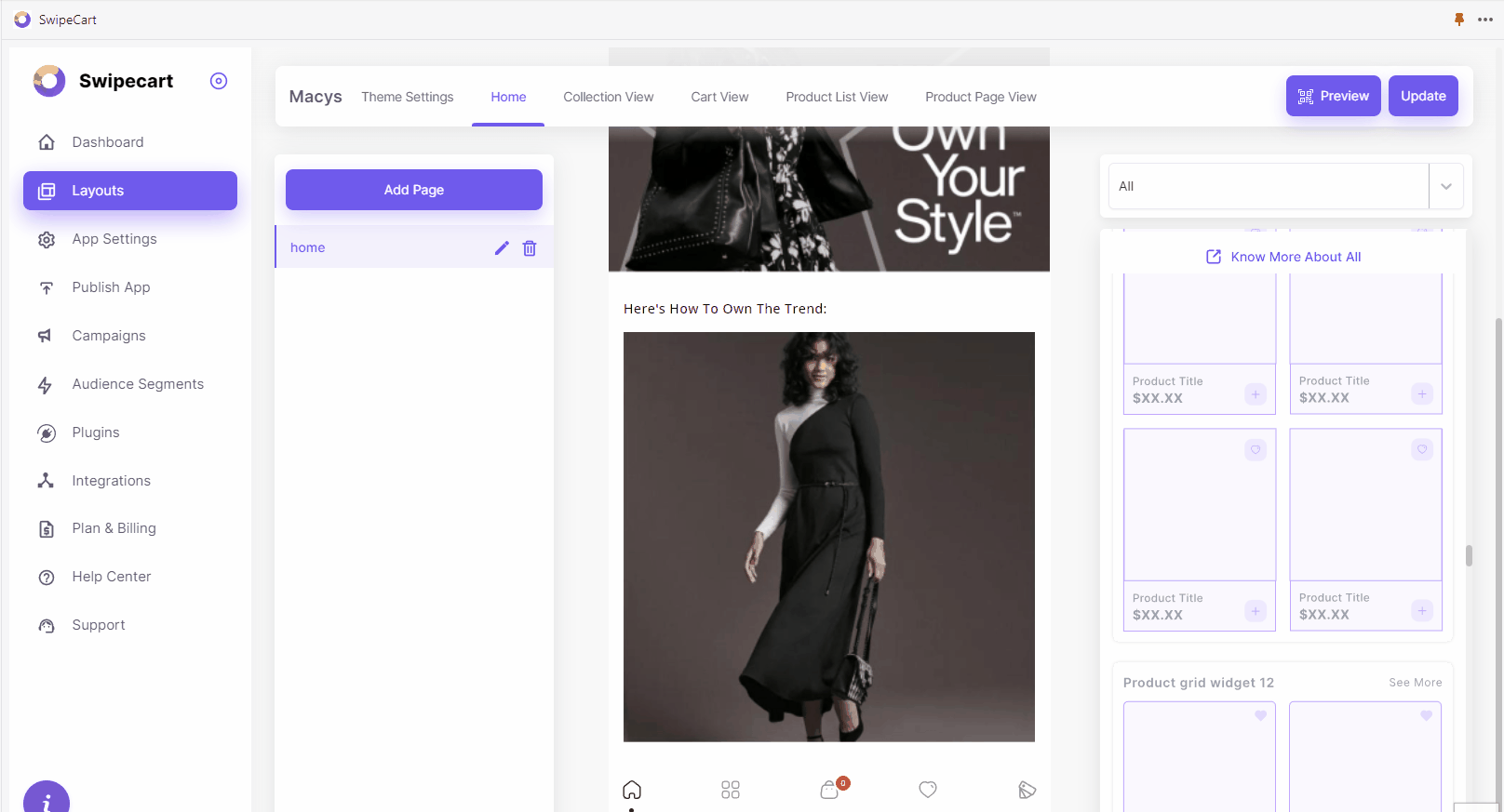Click the circular target icon beside Swipecart
This screenshot has height=812, width=1504.
click(219, 81)
